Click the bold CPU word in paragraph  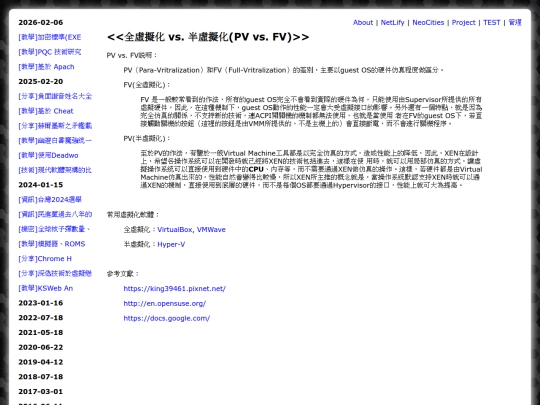click(x=256, y=169)
